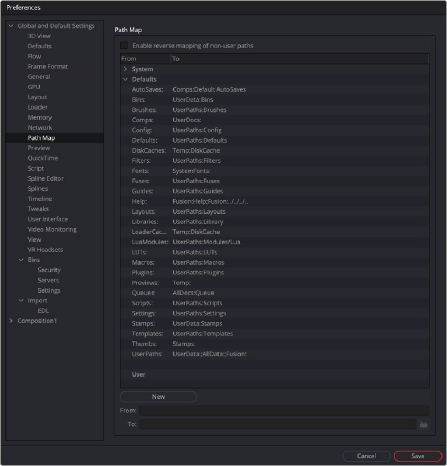The height and width of the screenshot is (466, 447).
Task: Click the folder browse icon beside To field
Action: click(423, 424)
